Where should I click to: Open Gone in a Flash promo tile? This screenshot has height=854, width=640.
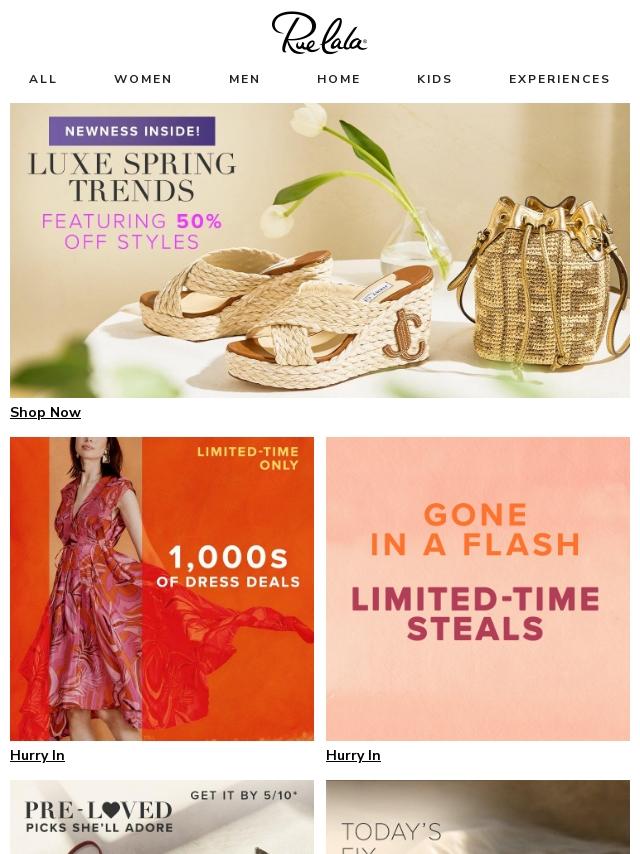click(478, 589)
